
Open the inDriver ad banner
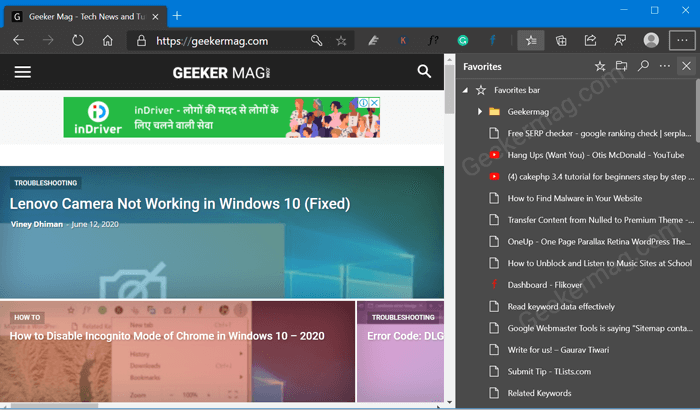[x=221, y=117]
